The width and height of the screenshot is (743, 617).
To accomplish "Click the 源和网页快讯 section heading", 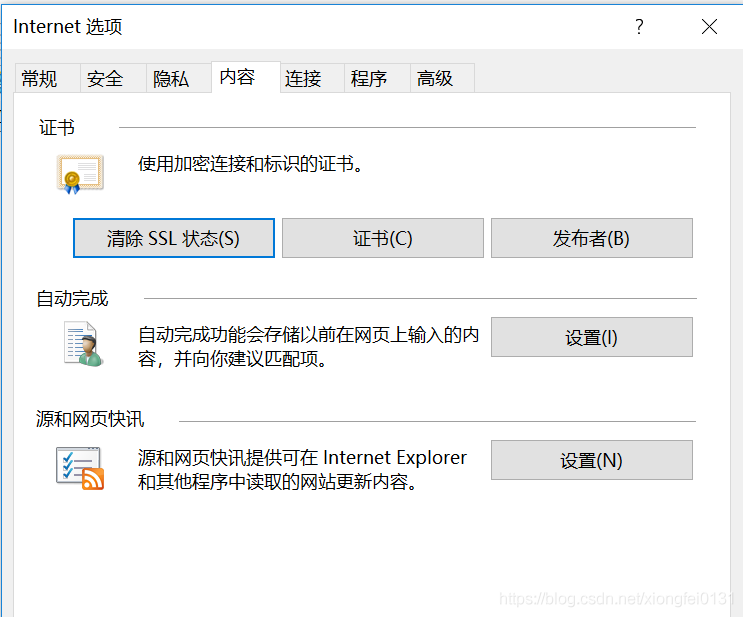I will (x=90, y=419).
